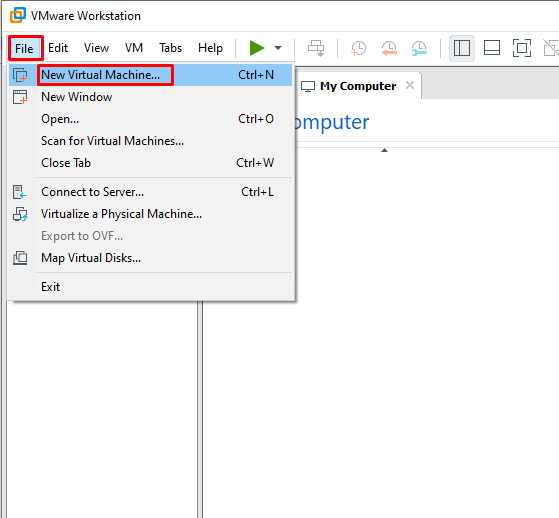Image resolution: width=559 pixels, height=518 pixels.
Task: Choose Open... from the File menu
Action: coord(150,119)
